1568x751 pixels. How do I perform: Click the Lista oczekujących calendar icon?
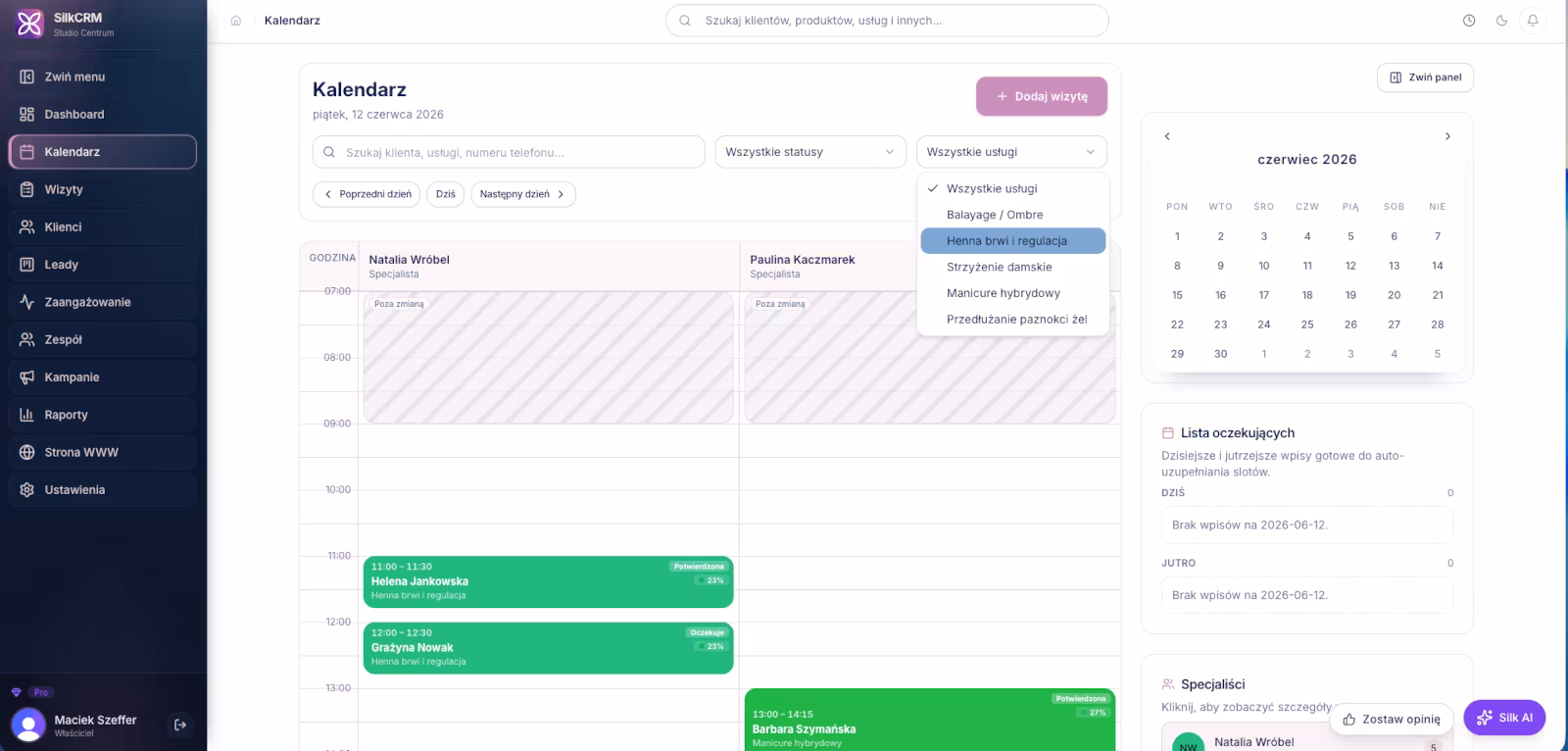(x=1167, y=432)
